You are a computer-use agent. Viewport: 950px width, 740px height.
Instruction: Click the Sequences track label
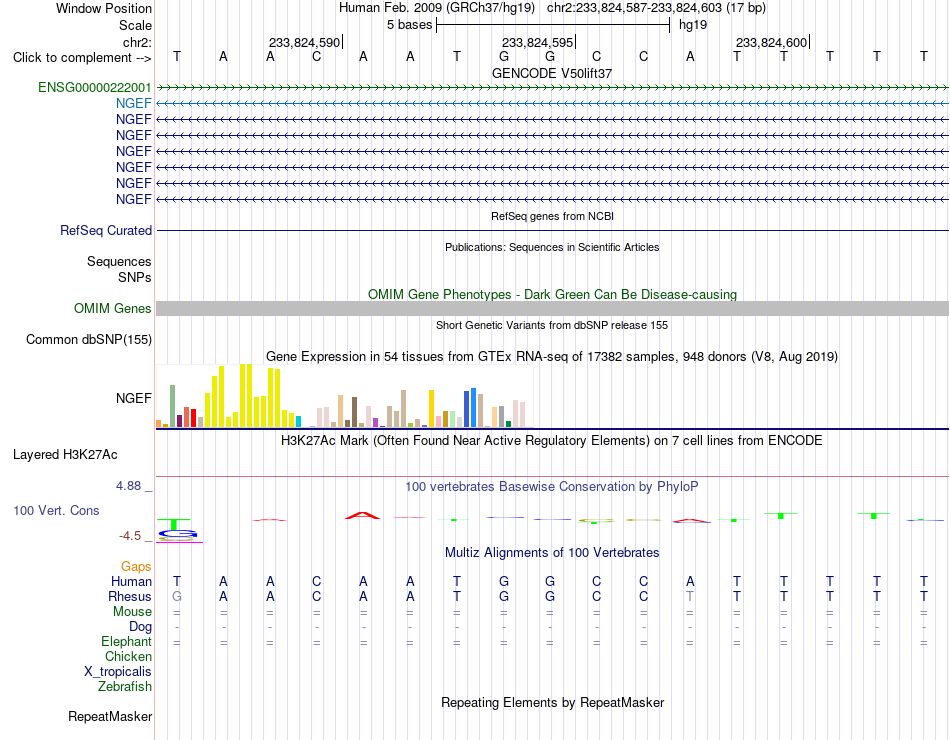119,261
